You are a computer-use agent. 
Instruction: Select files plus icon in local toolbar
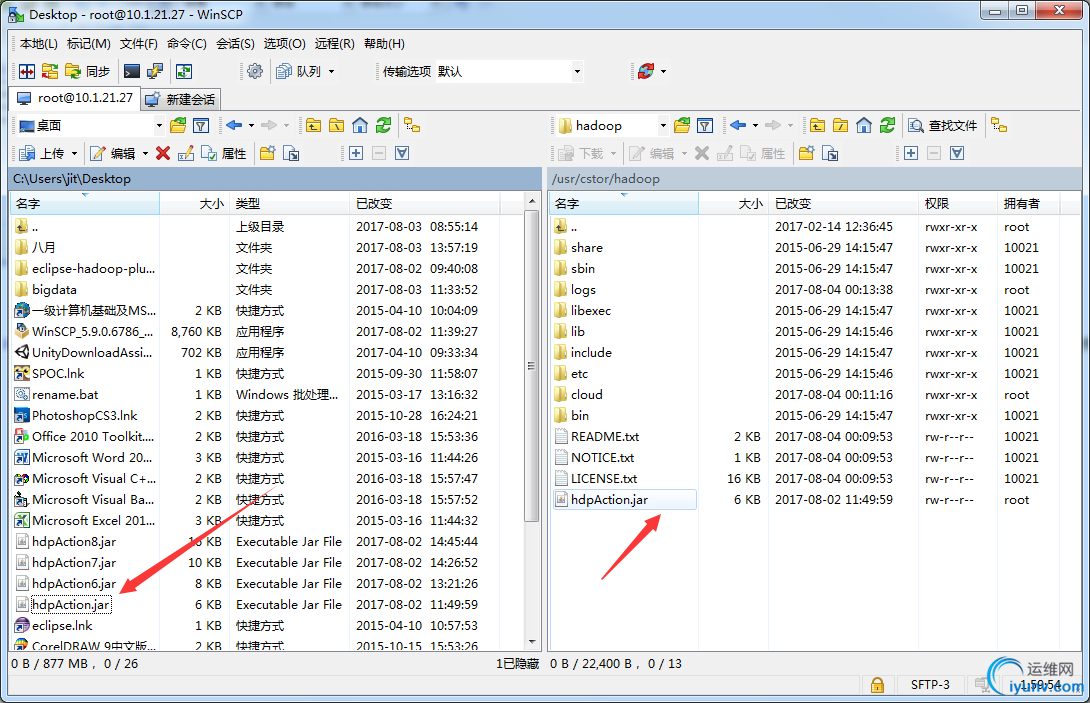[356, 153]
